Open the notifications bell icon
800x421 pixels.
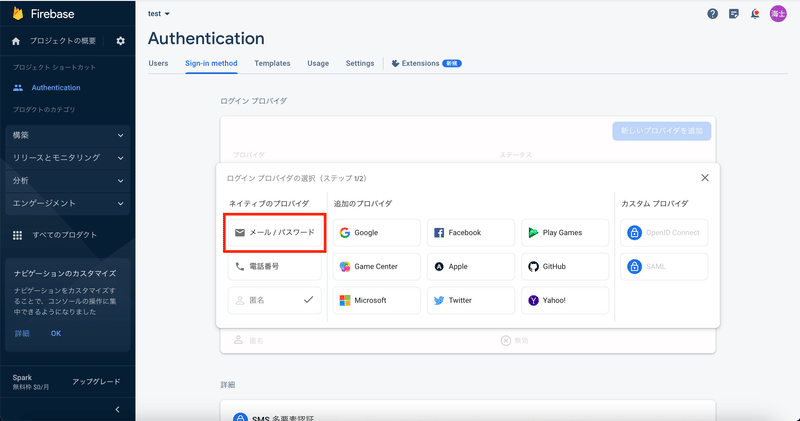(755, 14)
